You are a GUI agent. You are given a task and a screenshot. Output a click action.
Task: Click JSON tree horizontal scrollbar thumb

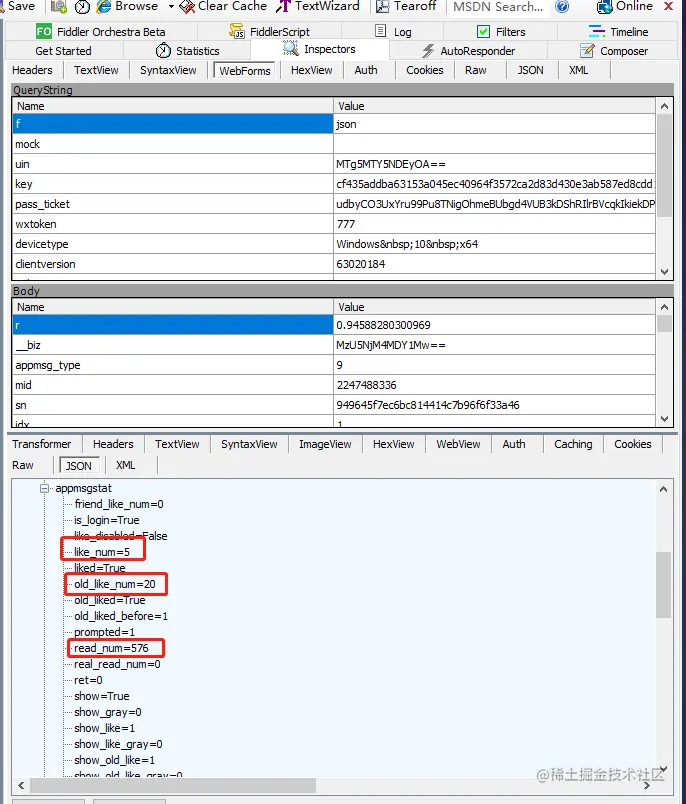click(173, 785)
